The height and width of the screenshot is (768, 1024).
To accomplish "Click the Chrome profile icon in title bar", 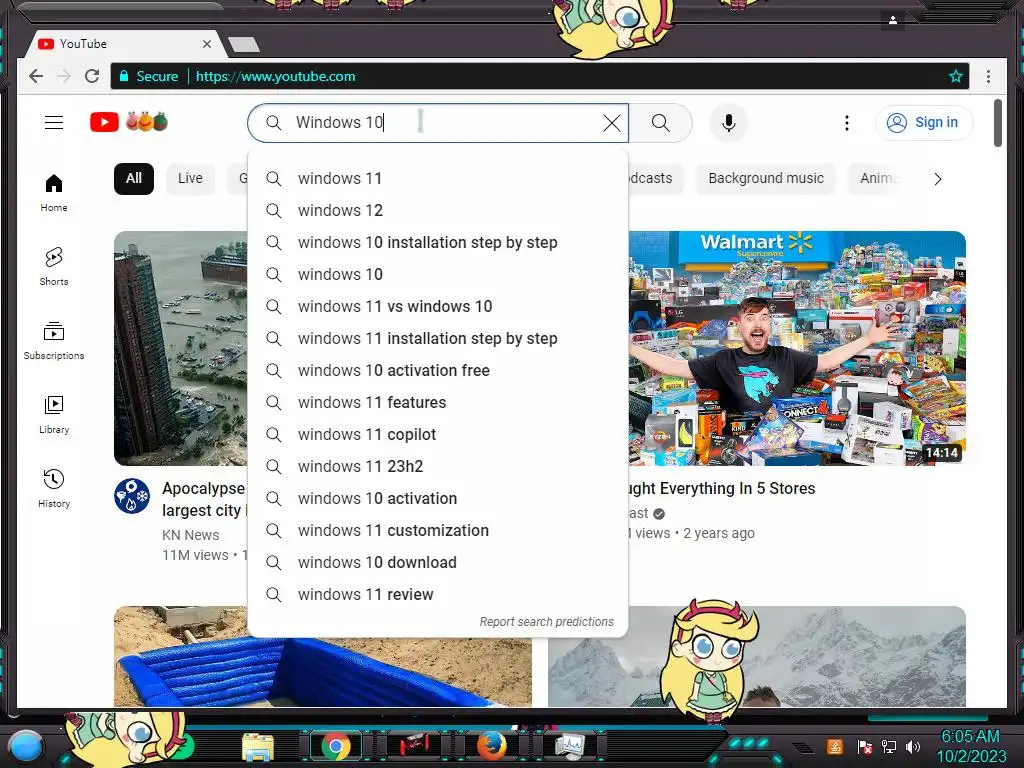I will point(893,20).
